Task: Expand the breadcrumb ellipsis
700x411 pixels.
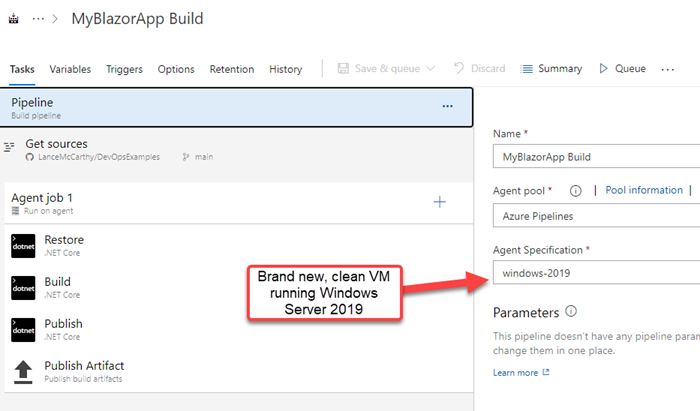Action: pos(41,19)
